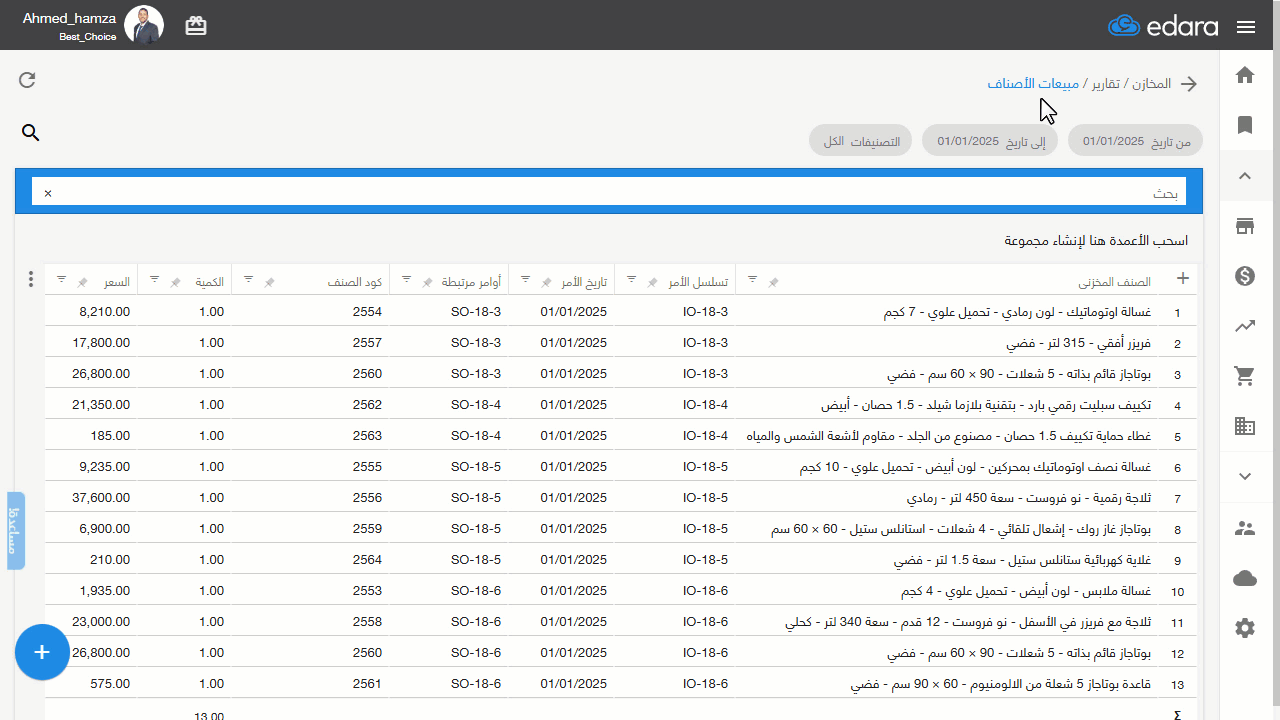The height and width of the screenshot is (720, 1280).
Task: Open the dollar finance sidebar icon
Action: pyautogui.click(x=1245, y=276)
